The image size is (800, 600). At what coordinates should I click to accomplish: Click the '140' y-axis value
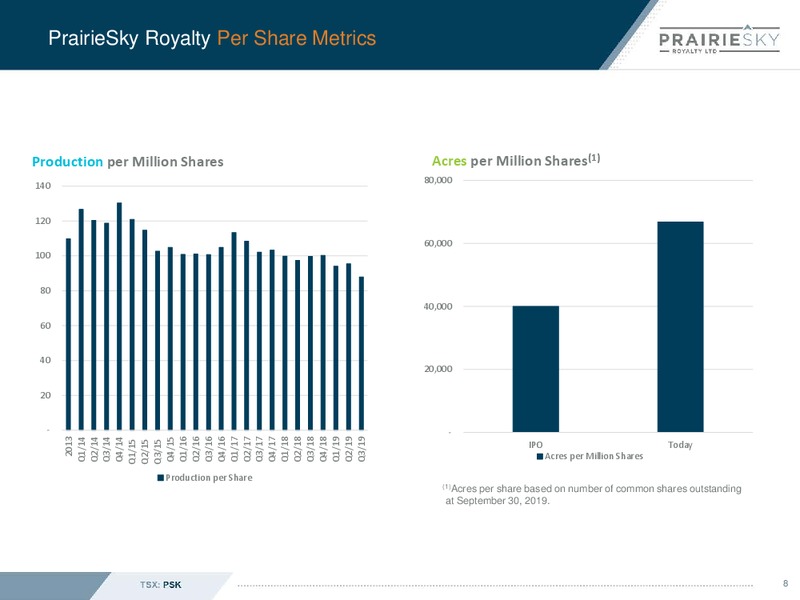(43, 186)
